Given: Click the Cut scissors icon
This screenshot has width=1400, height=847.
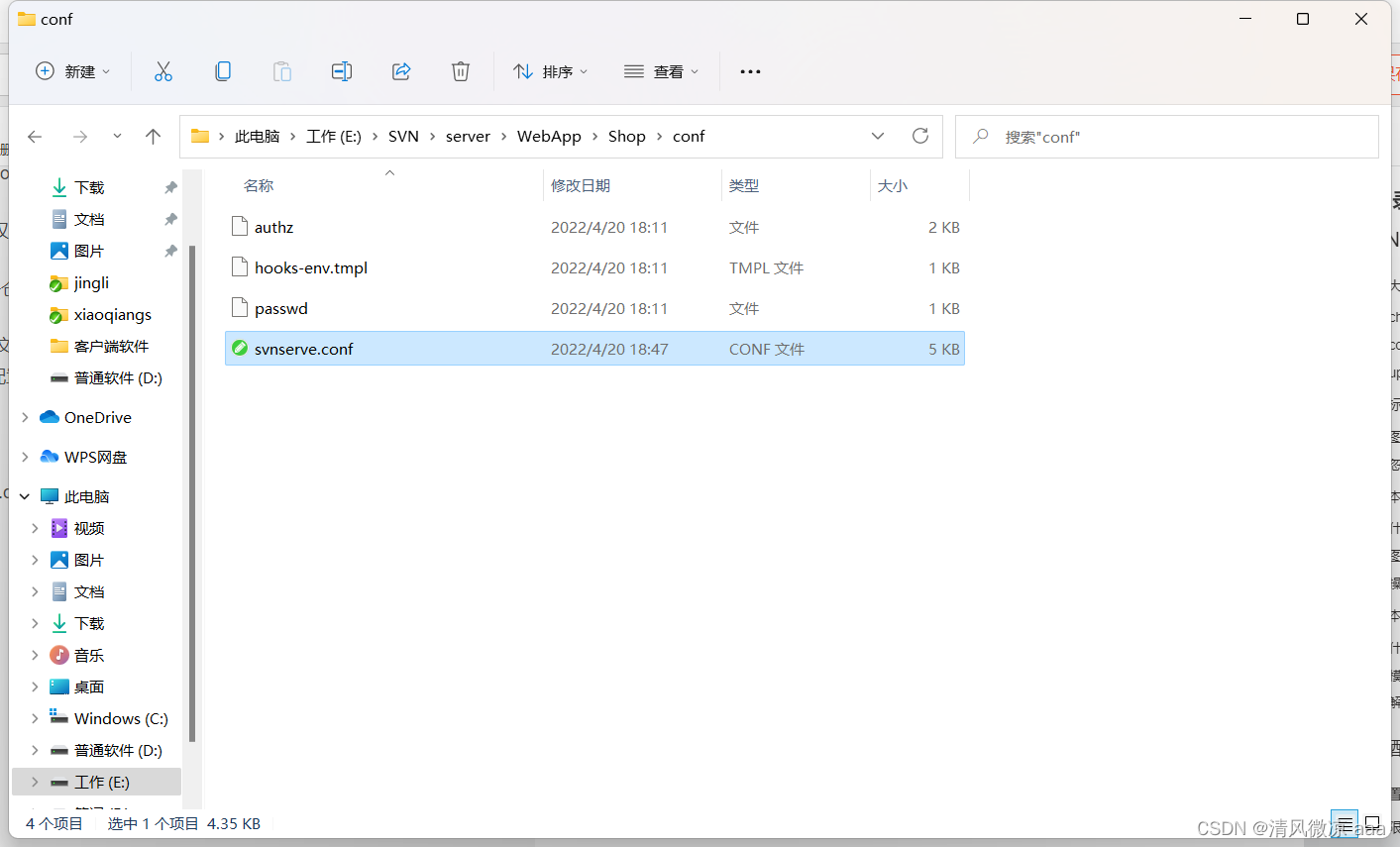Looking at the screenshot, I should [163, 71].
